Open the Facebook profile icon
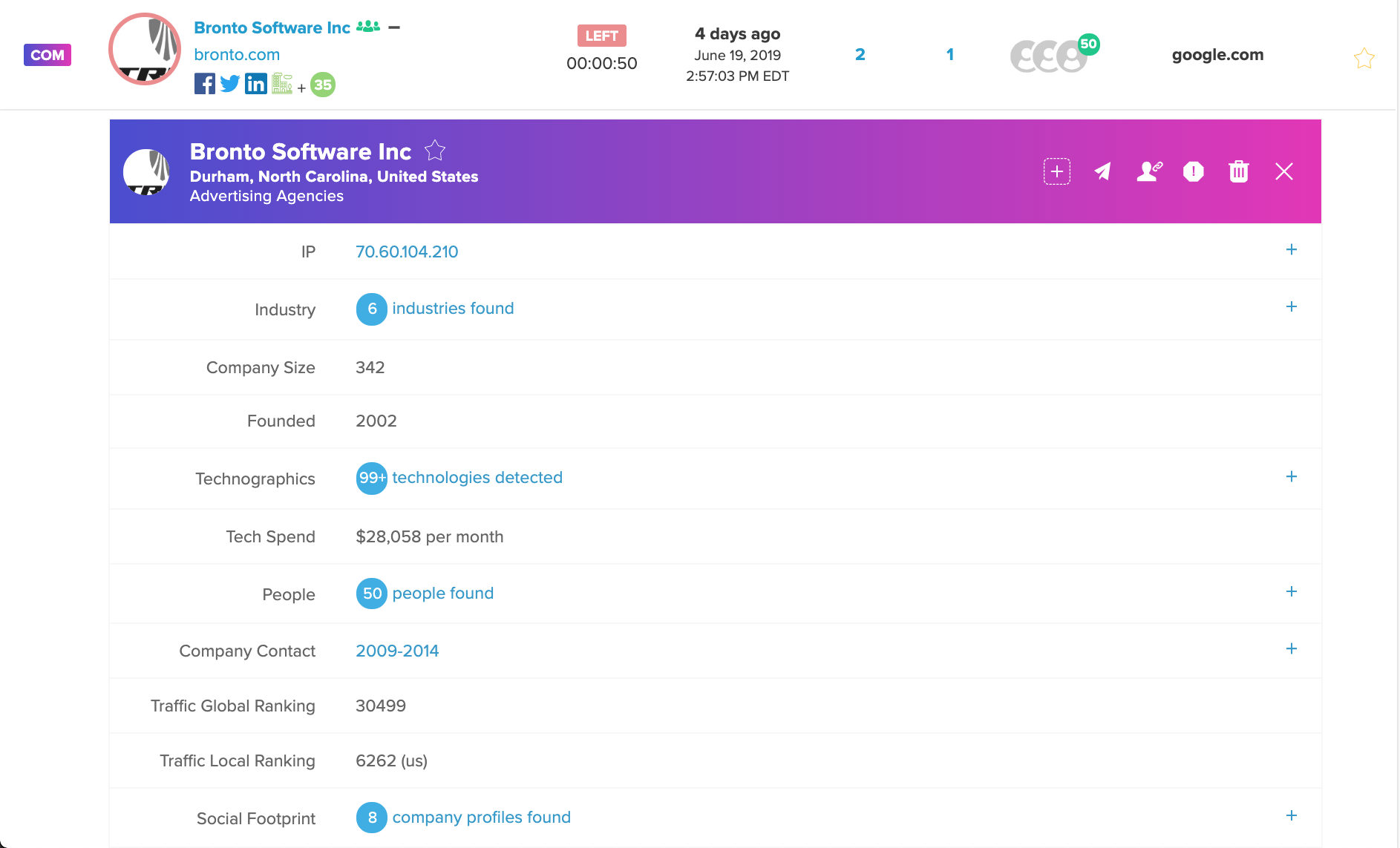1400x848 pixels. click(205, 84)
